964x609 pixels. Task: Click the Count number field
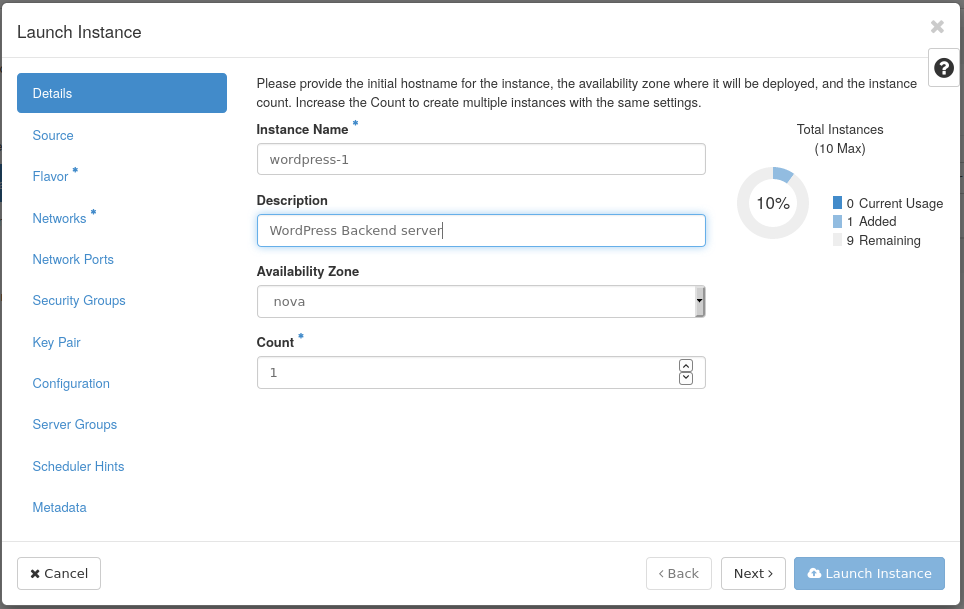[x=465, y=372]
